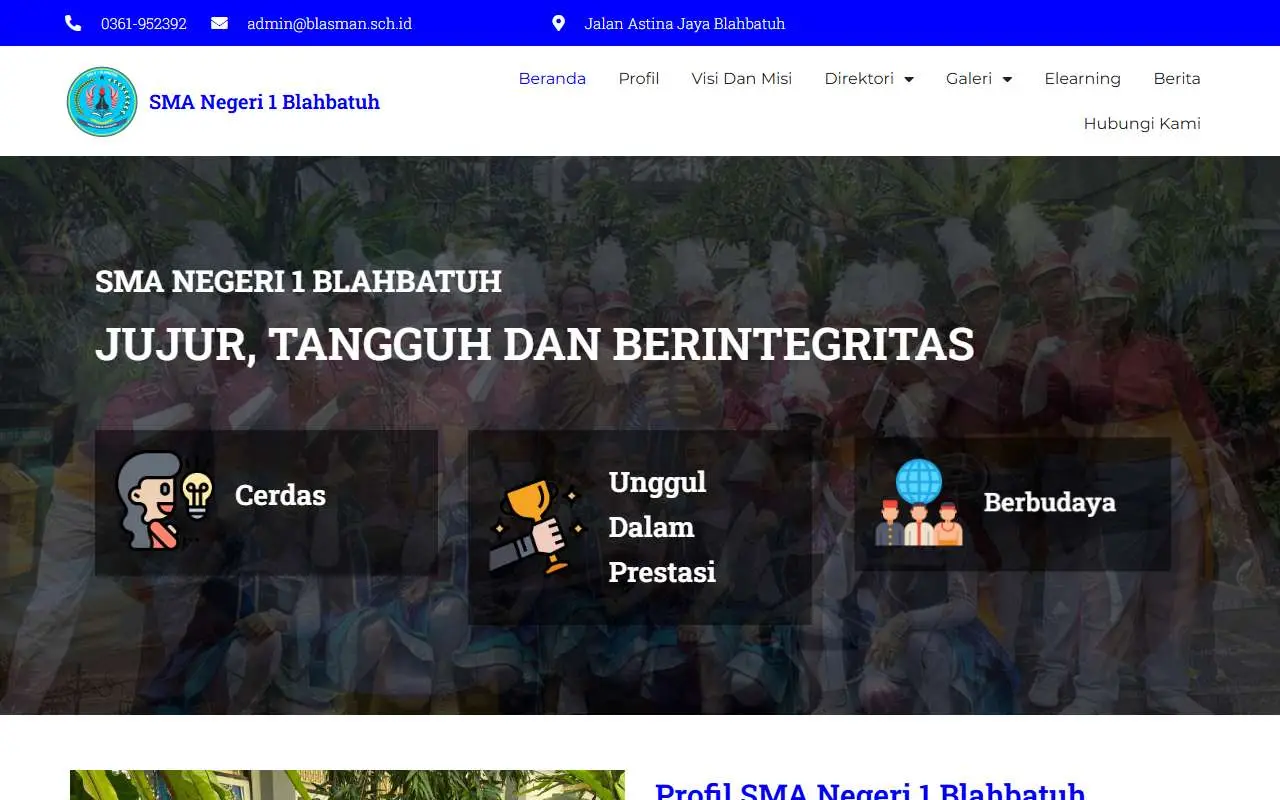The image size is (1280, 800).
Task: Open the Profil menu item
Action: [x=638, y=78]
